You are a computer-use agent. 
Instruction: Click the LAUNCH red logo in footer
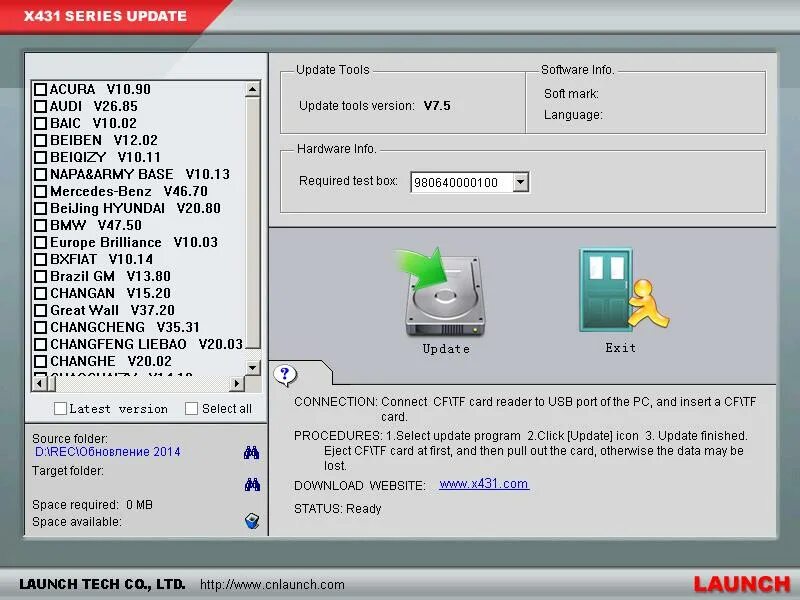742,585
